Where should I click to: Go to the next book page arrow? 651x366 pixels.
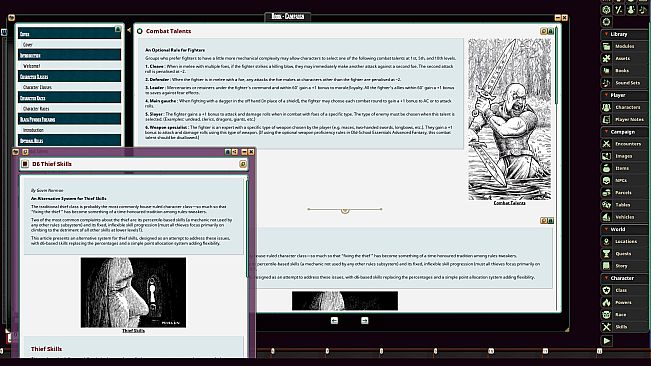click(365, 320)
